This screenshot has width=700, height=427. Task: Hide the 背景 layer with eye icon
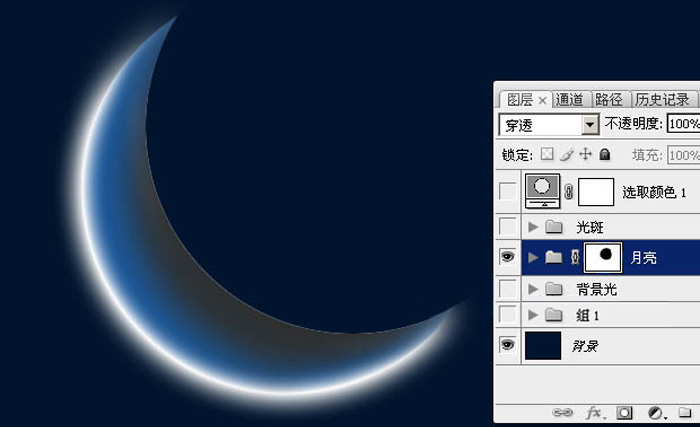[x=508, y=345]
